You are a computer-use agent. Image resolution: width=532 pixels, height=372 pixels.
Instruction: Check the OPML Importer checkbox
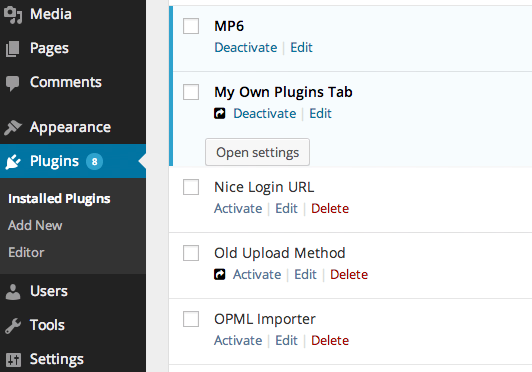pyautogui.click(x=191, y=319)
